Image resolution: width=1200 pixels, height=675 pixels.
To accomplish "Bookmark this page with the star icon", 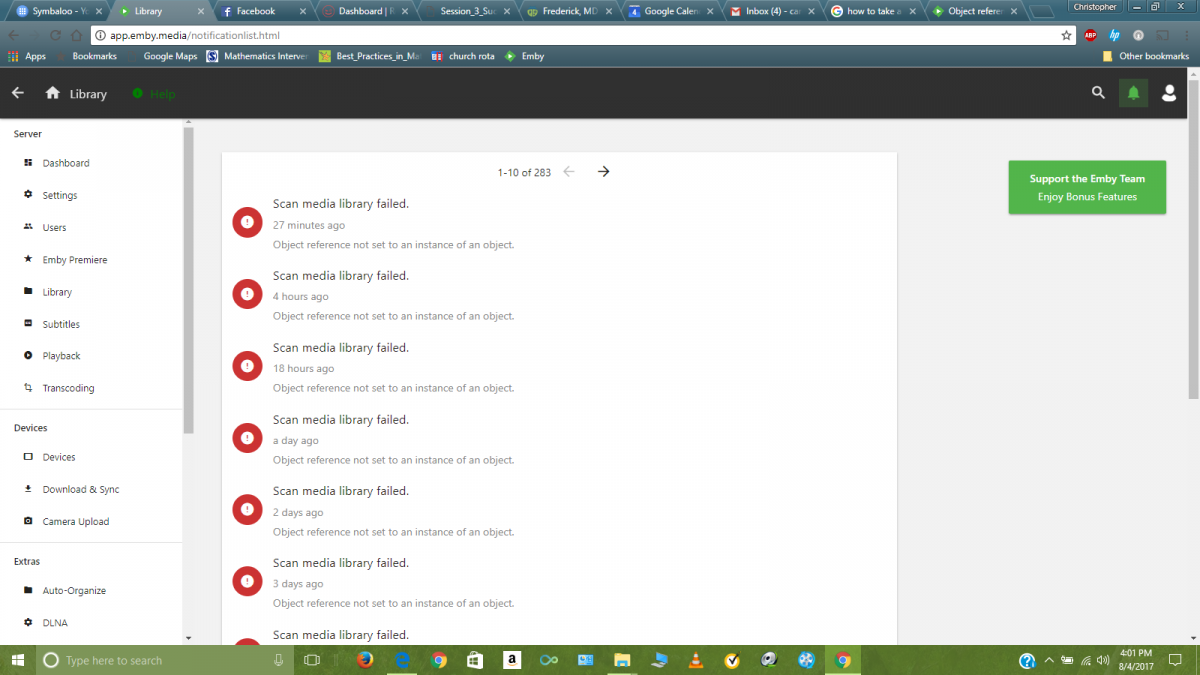I will coord(1066,35).
